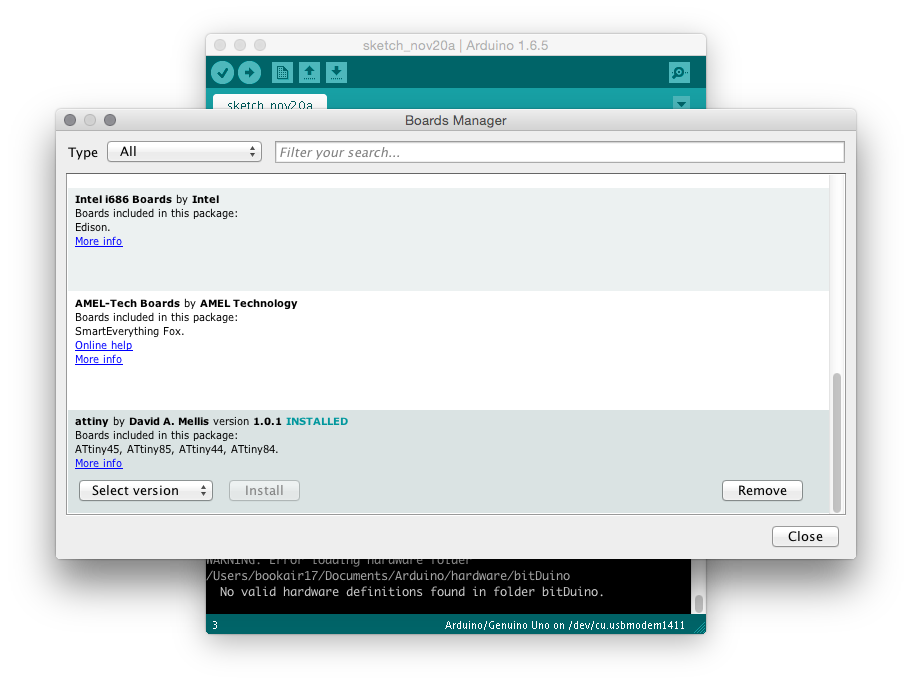Open More info link for Intel i686 Boards
This screenshot has width=912, height=684.
[x=98, y=241]
